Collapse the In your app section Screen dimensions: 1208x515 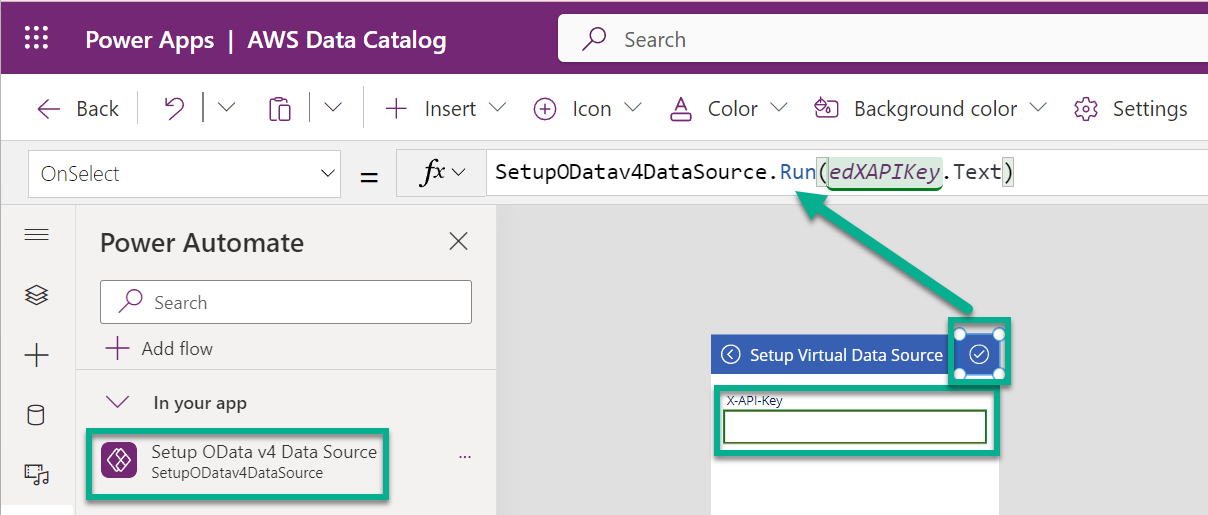pyautogui.click(x=119, y=403)
